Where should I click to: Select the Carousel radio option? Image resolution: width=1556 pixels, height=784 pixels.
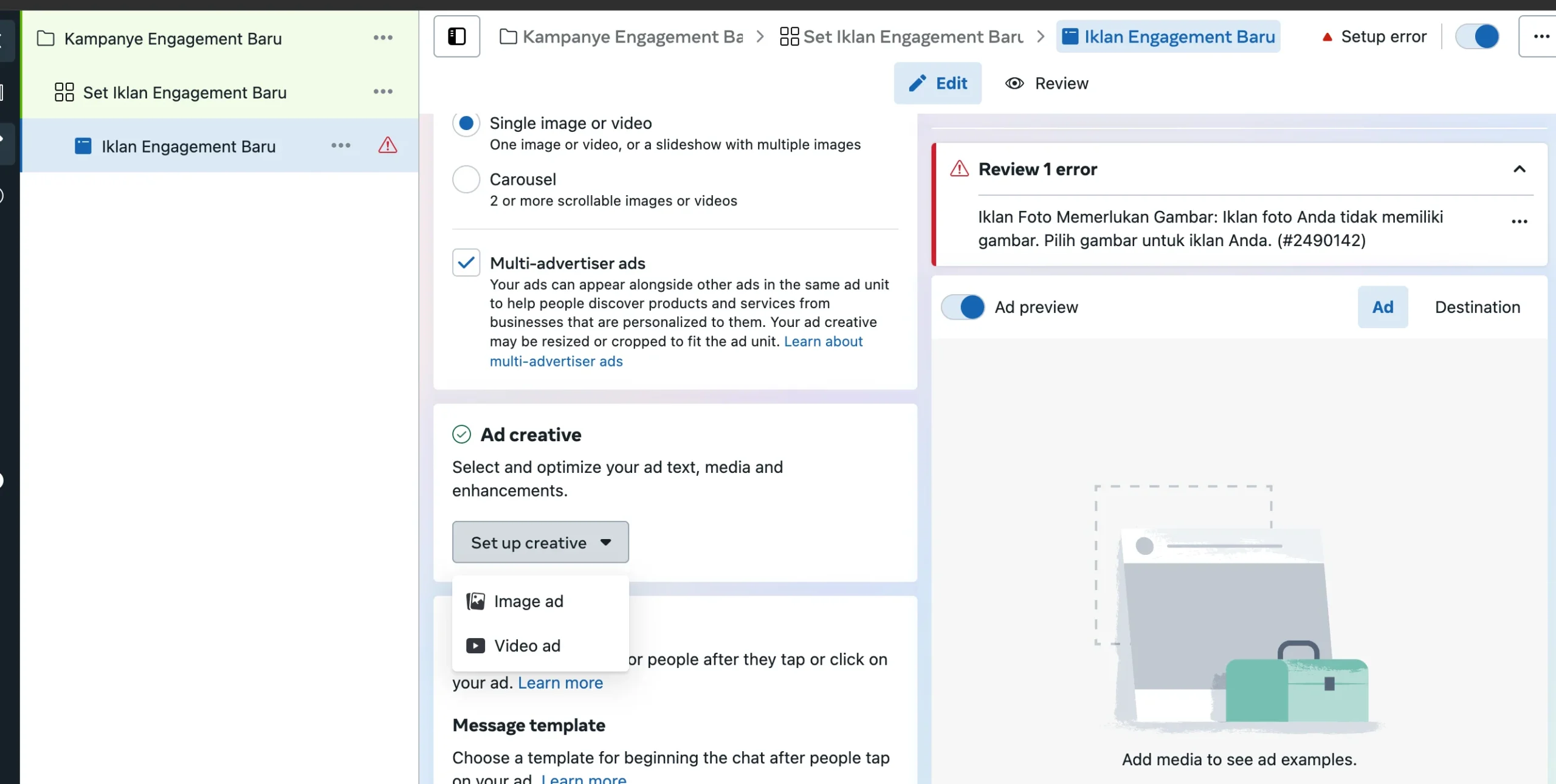click(x=466, y=180)
